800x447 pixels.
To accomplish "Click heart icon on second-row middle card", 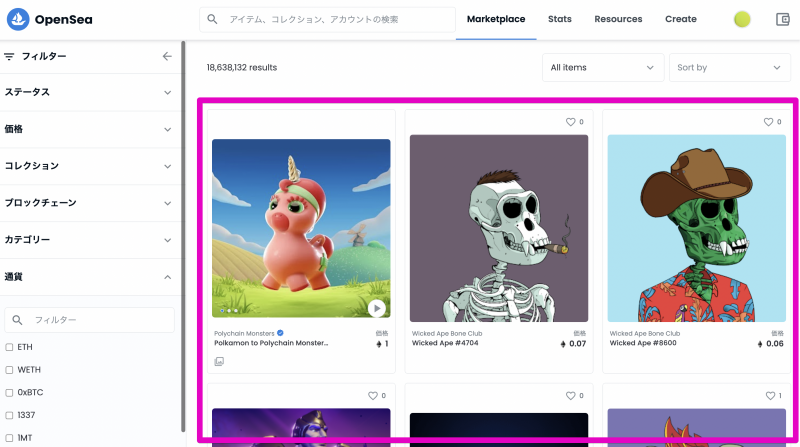I will (x=570, y=395).
